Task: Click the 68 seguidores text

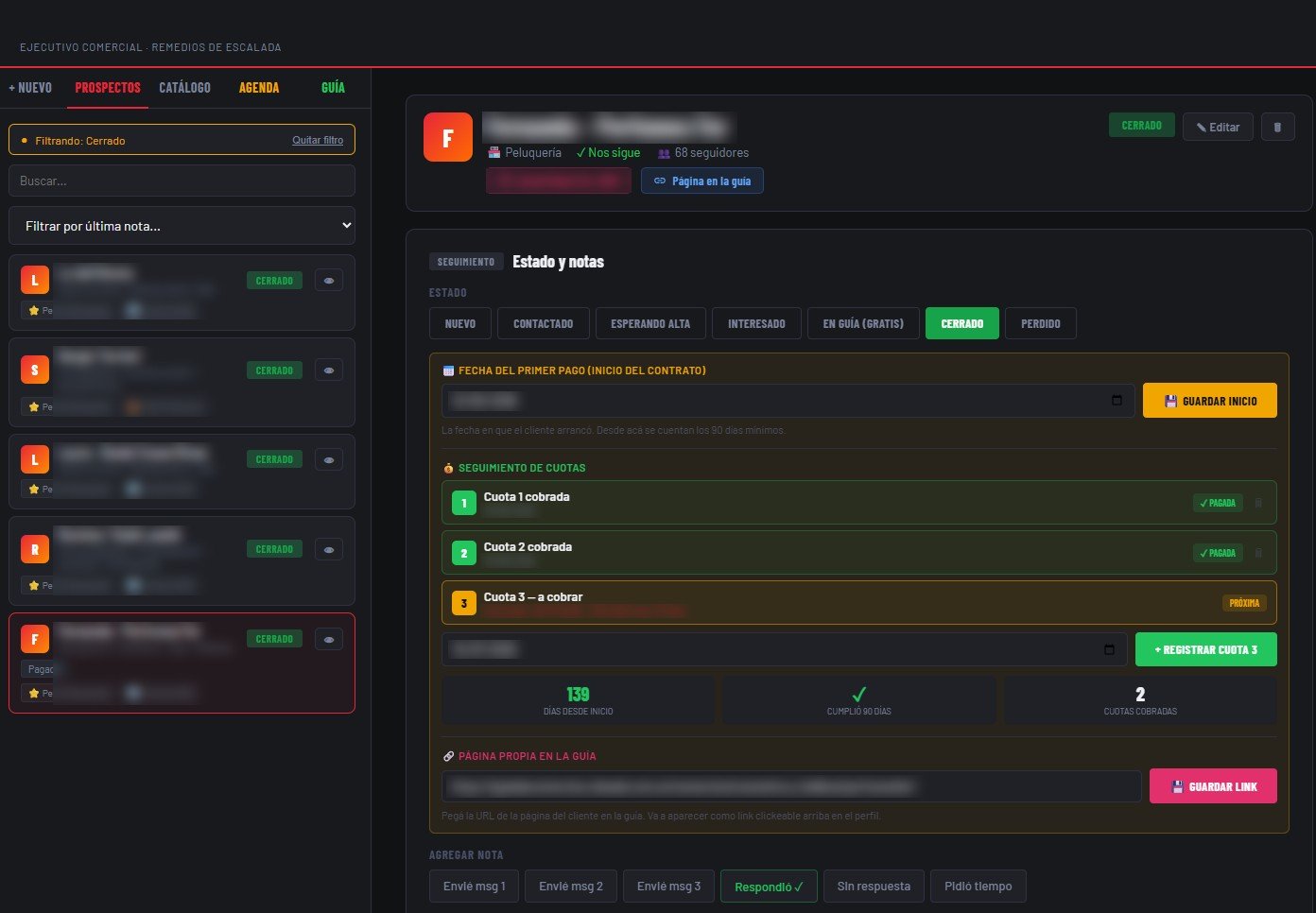Action: 712,153
